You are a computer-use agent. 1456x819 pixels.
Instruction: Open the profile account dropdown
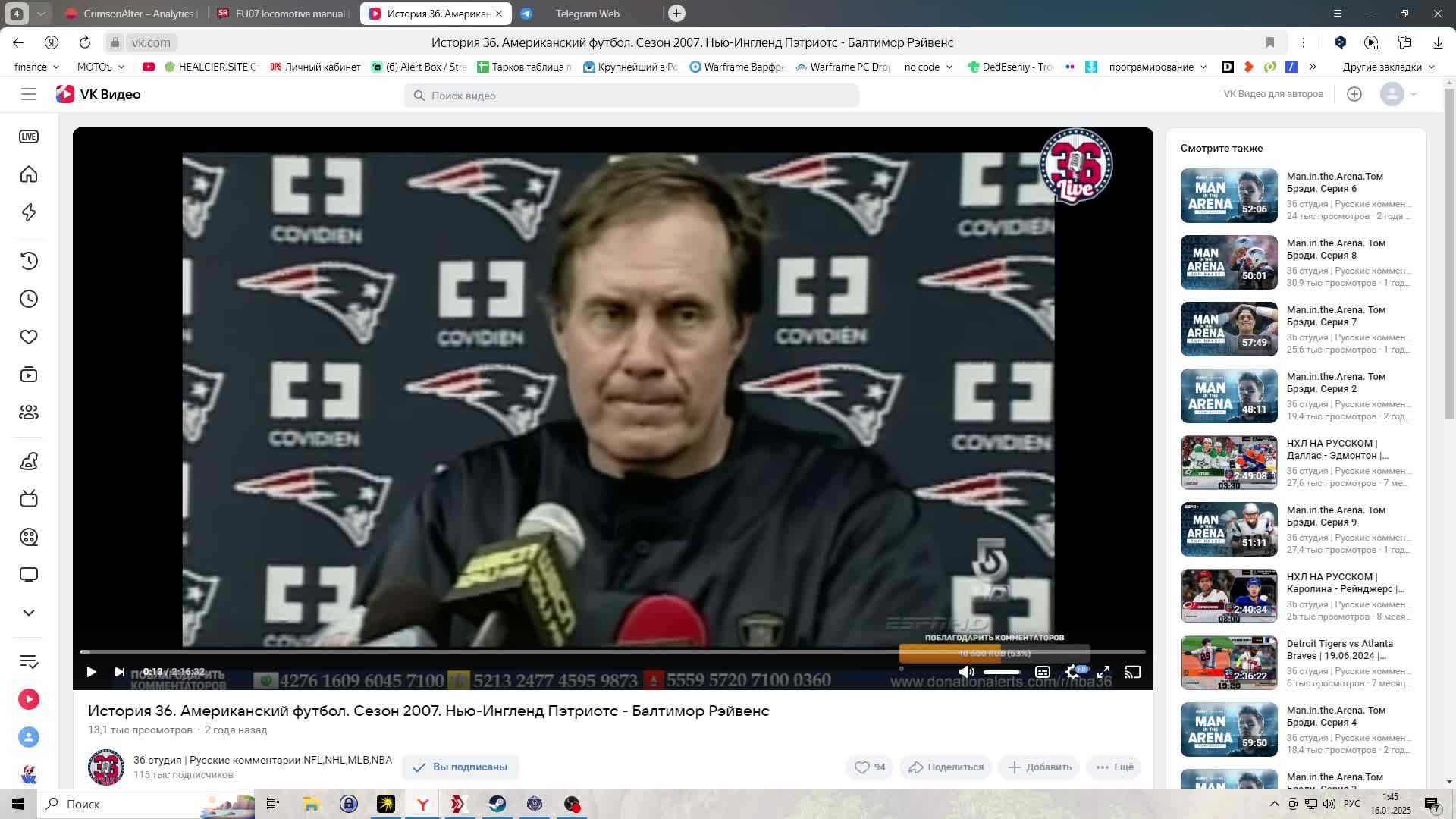1399,94
